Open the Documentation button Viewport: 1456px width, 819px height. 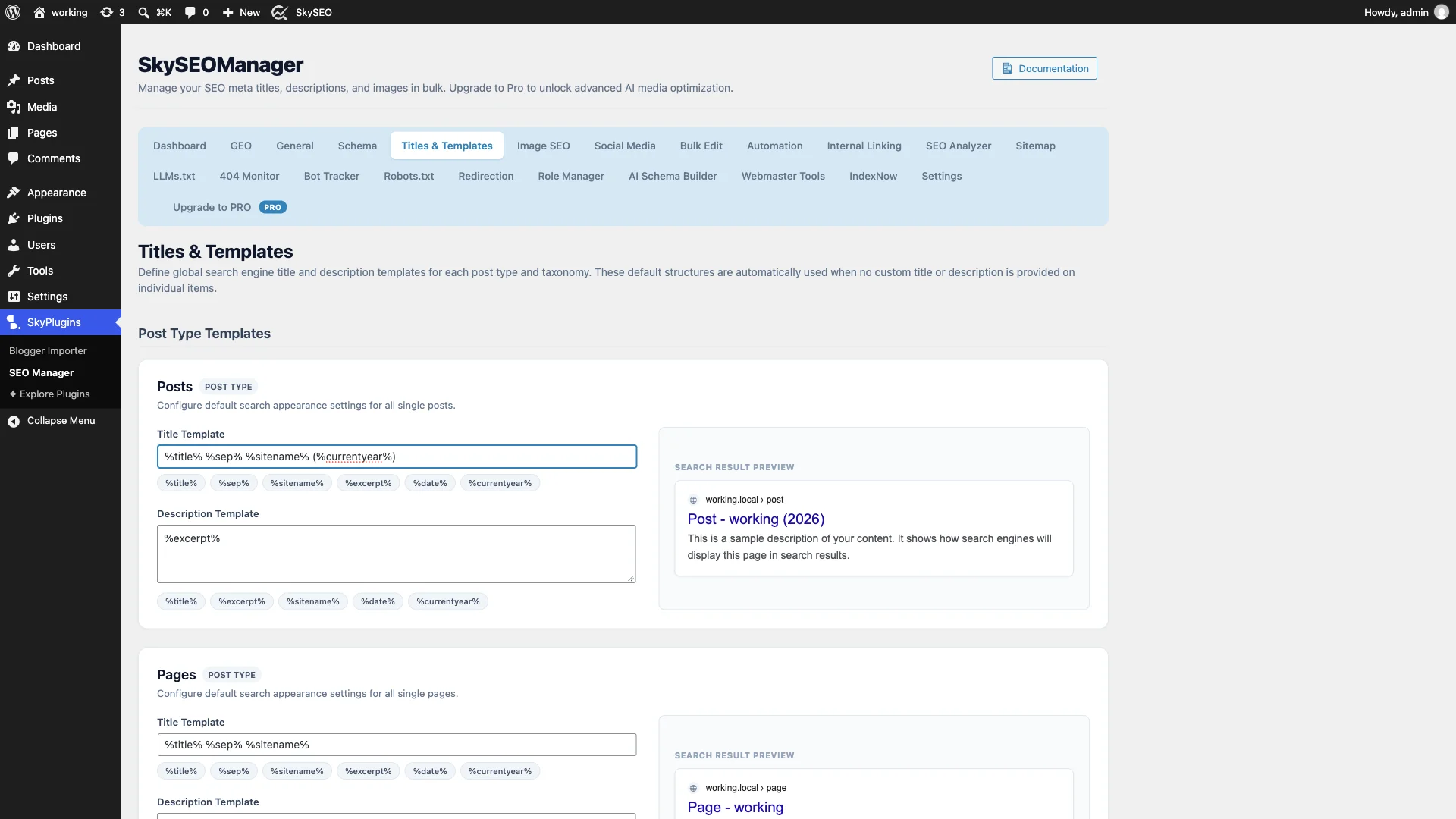[x=1044, y=68]
